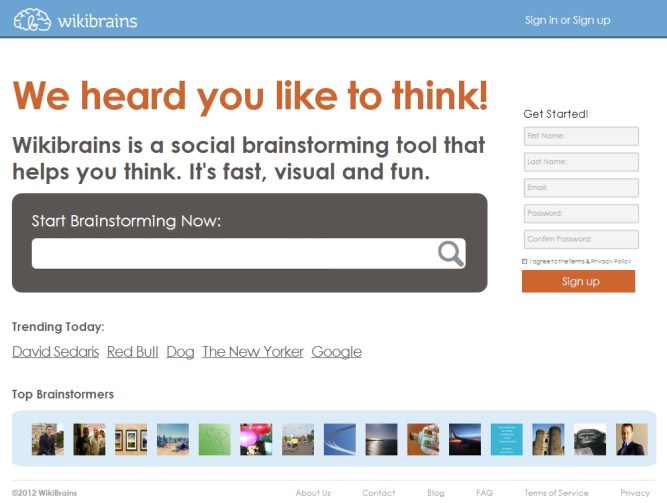Viewport: 667px width, 503px height.
Task: Check the agree to Terms & Privacy checkbox
Action: 525,261
